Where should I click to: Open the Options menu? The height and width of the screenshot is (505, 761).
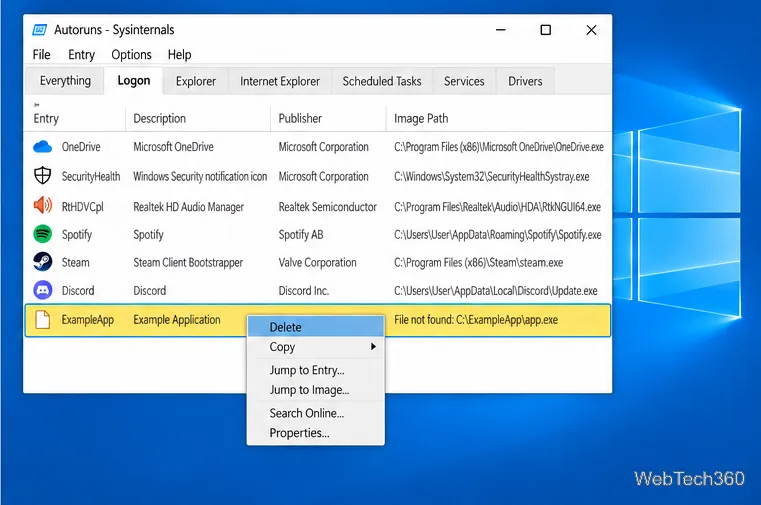pyautogui.click(x=132, y=55)
